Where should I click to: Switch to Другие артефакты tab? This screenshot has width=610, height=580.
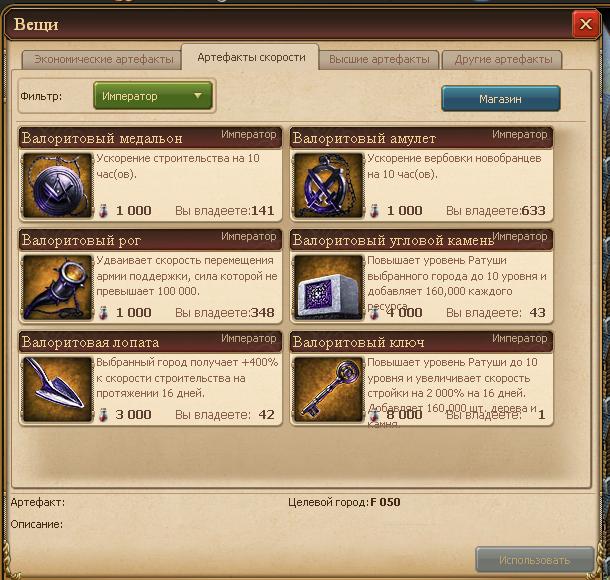click(503, 60)
